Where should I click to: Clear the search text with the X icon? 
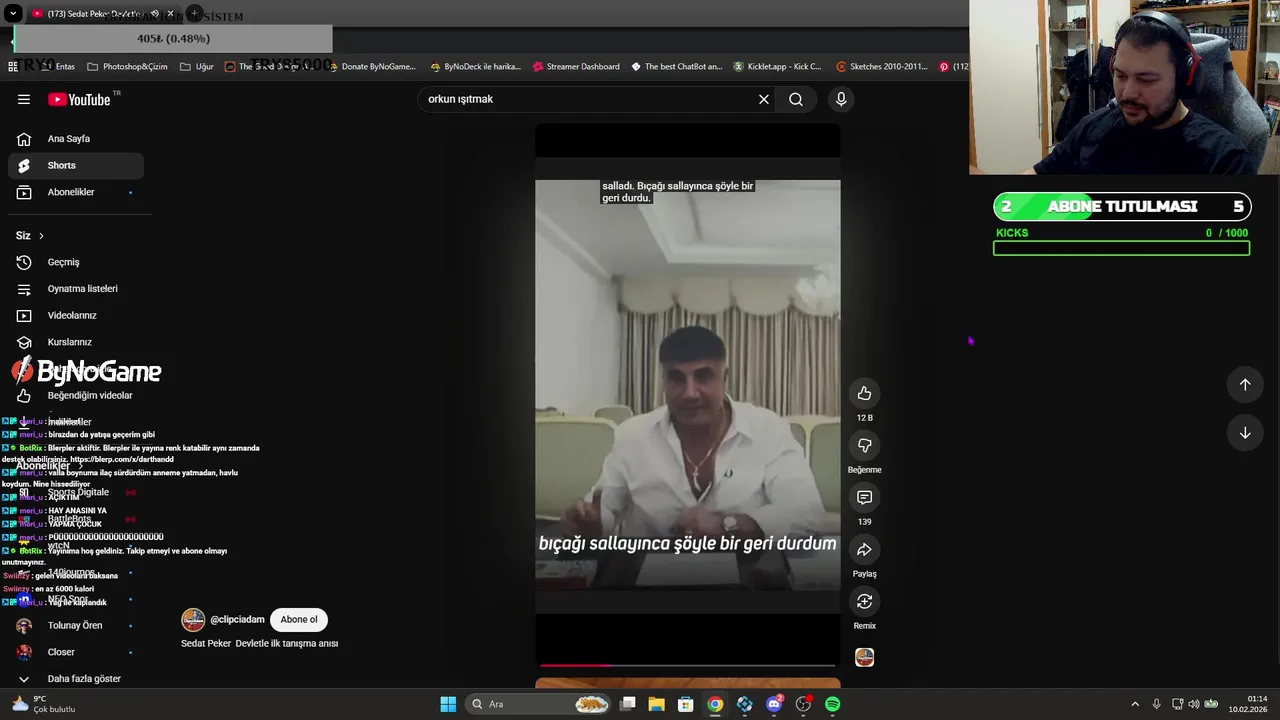[764, 99]
